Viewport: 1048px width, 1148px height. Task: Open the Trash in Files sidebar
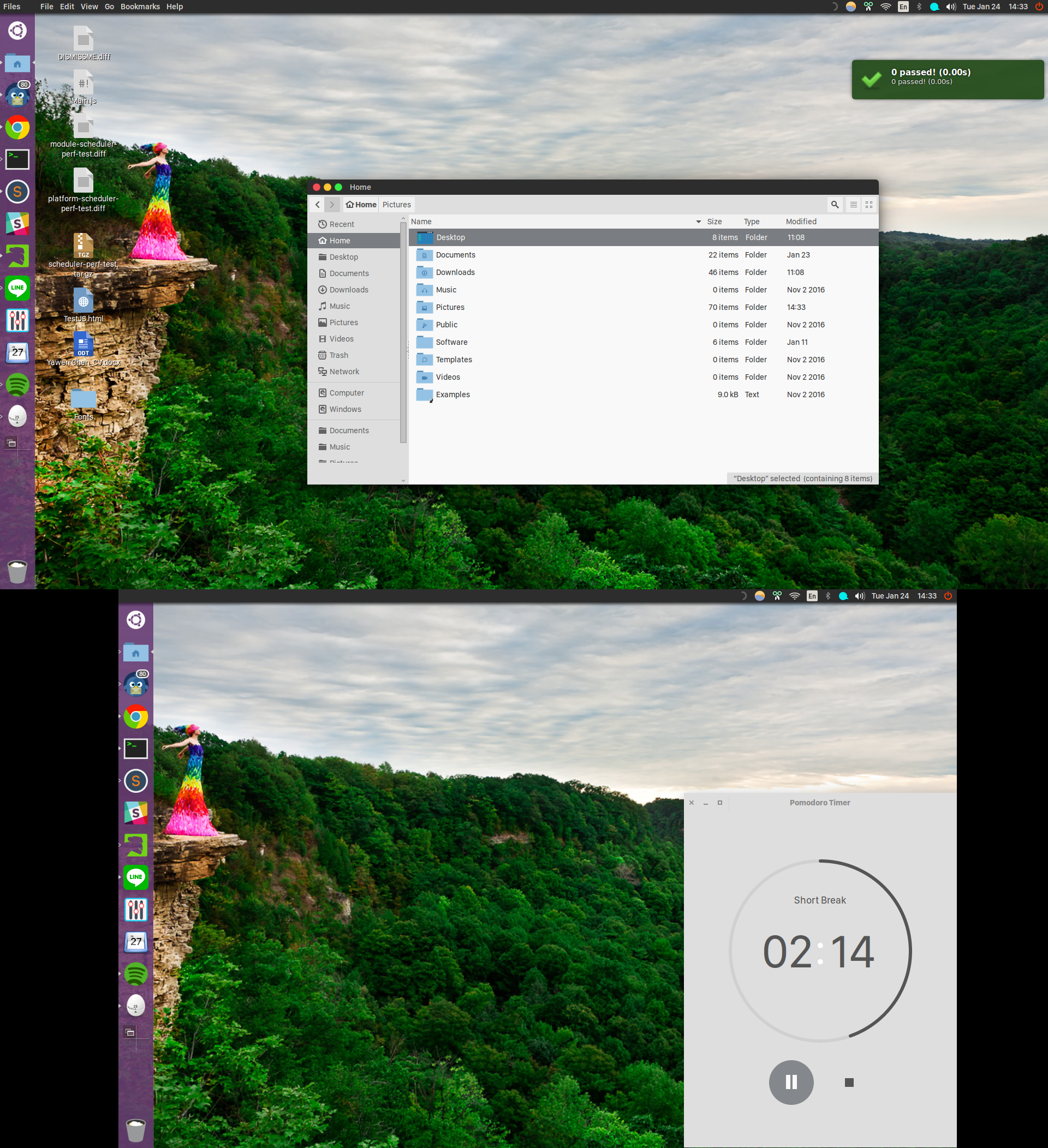(x=338, y=355)
